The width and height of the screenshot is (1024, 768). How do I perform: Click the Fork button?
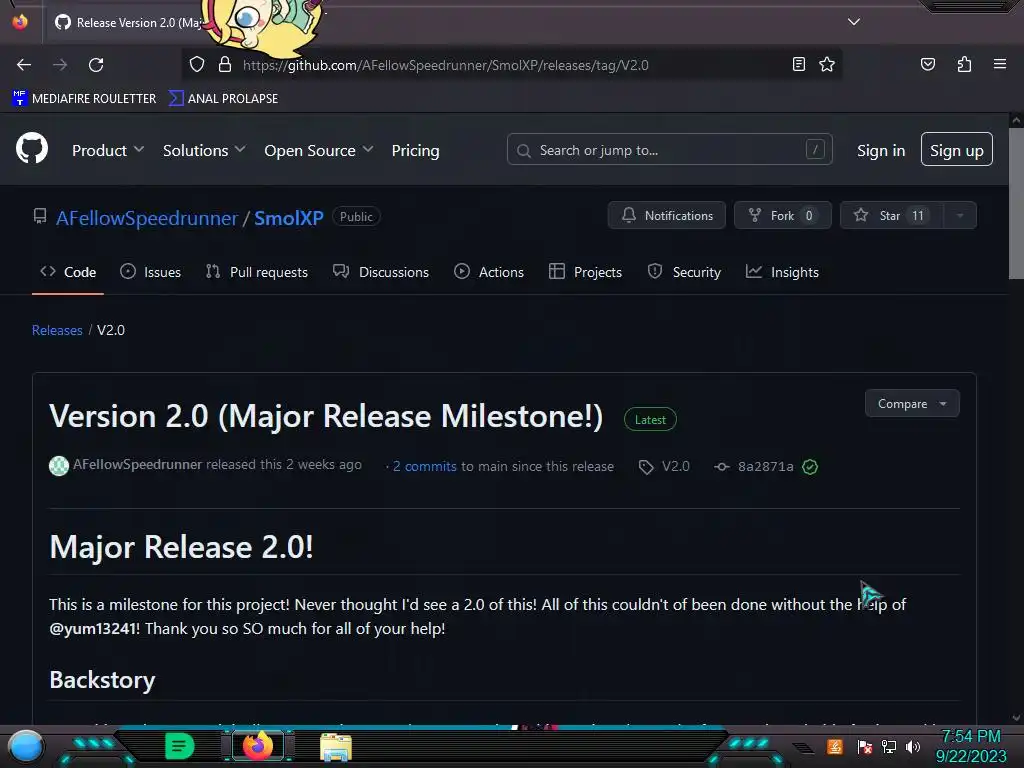tap(782, 216)
